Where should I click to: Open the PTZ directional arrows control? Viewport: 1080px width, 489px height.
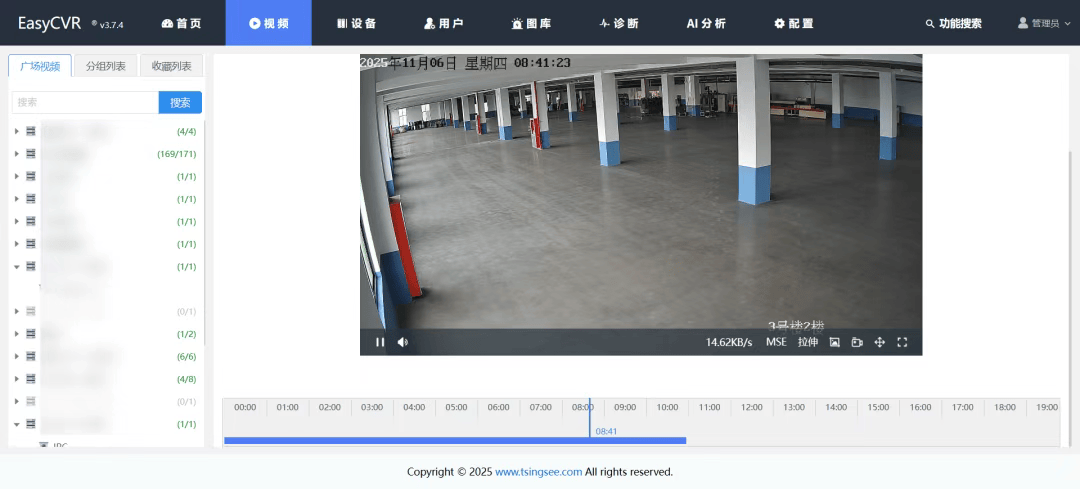coord(880,342)
